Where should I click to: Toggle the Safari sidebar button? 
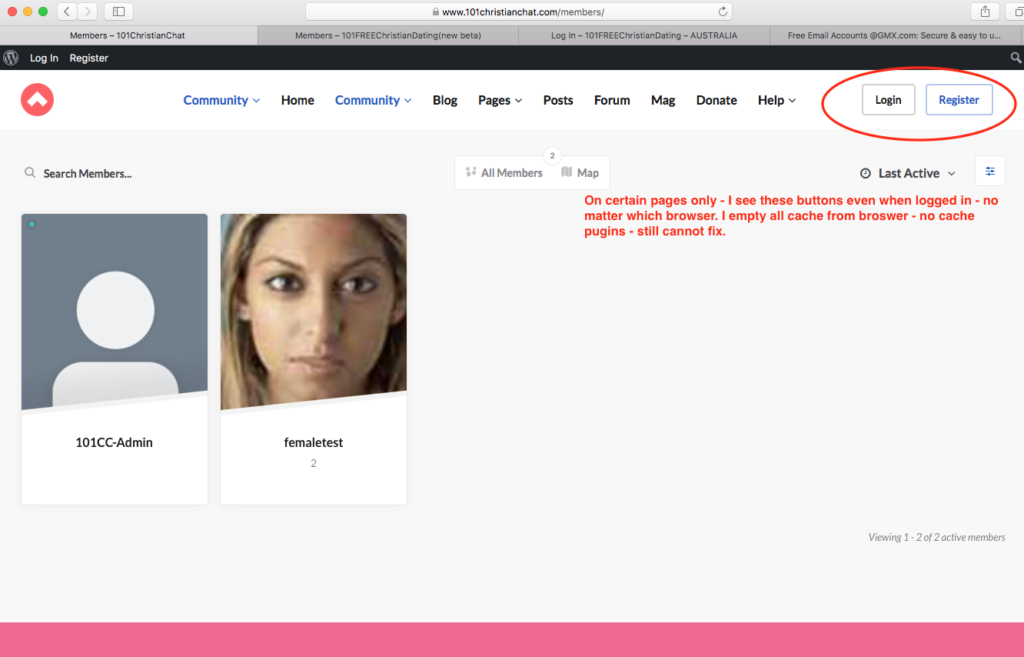(119, 12)
